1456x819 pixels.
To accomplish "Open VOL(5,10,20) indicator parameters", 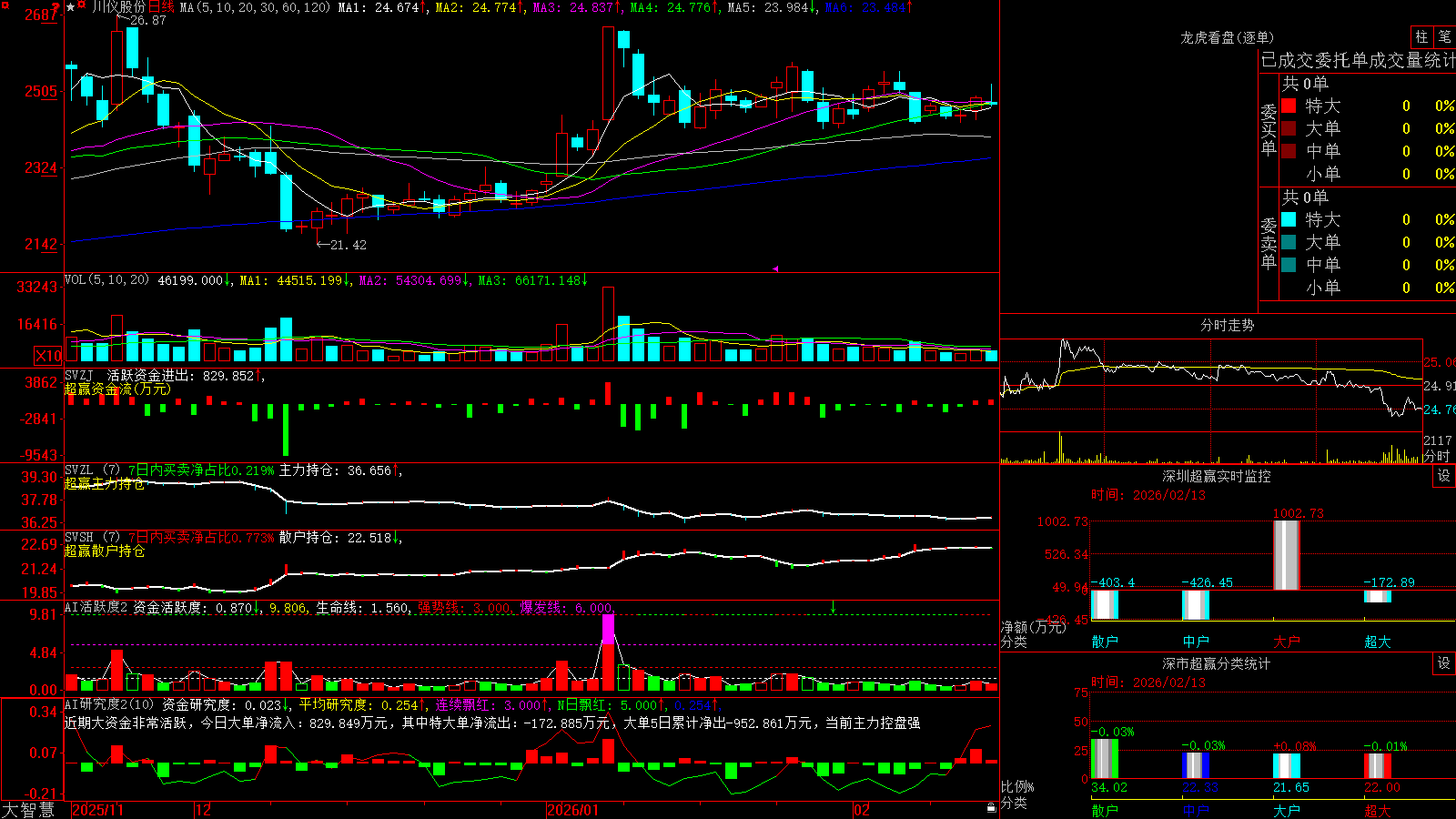I will [106, 280].
